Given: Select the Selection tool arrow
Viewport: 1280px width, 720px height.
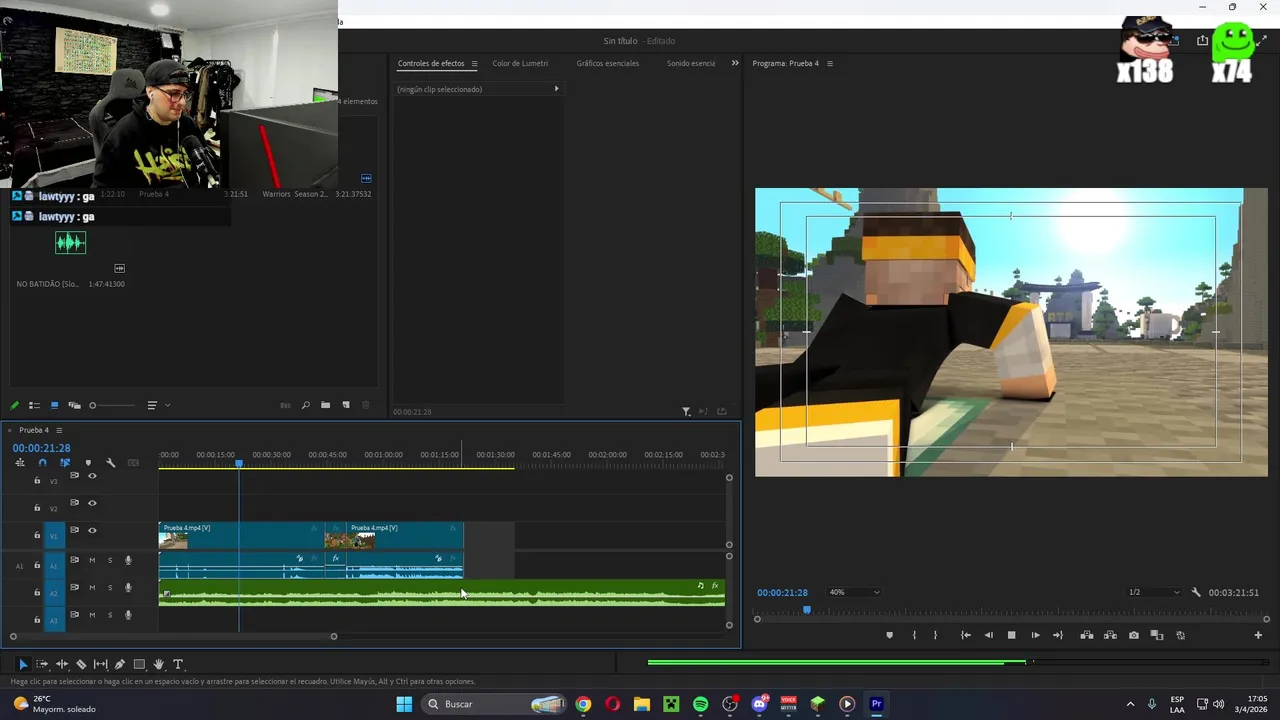Looking at the screenshot, I should click(x=23, y=664).
